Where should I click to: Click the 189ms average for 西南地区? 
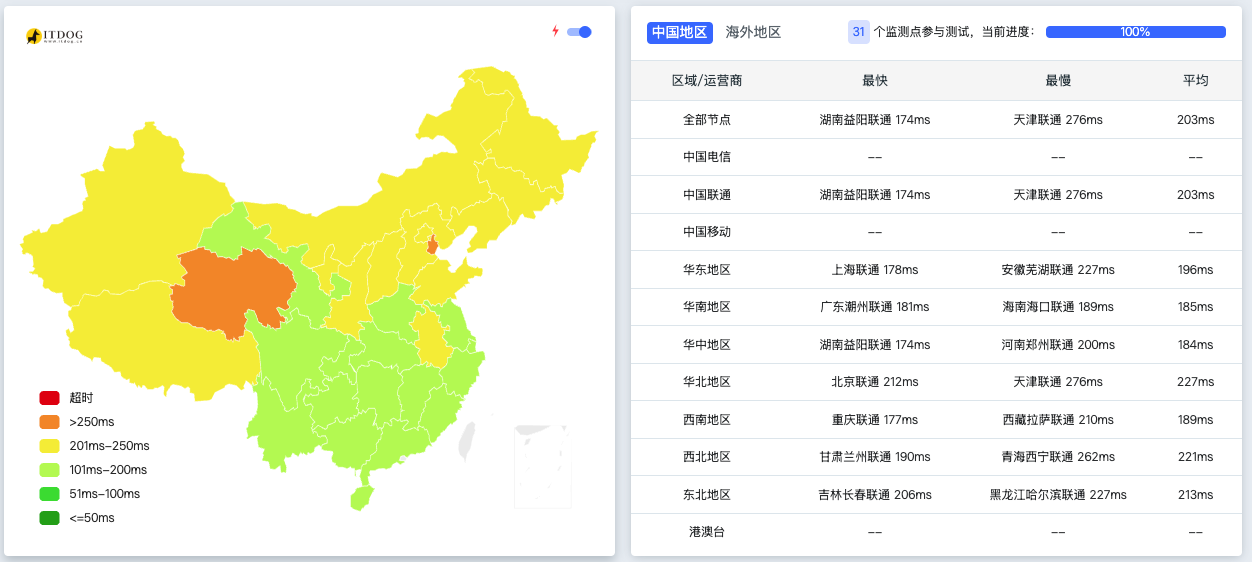tap(1196, 420)
